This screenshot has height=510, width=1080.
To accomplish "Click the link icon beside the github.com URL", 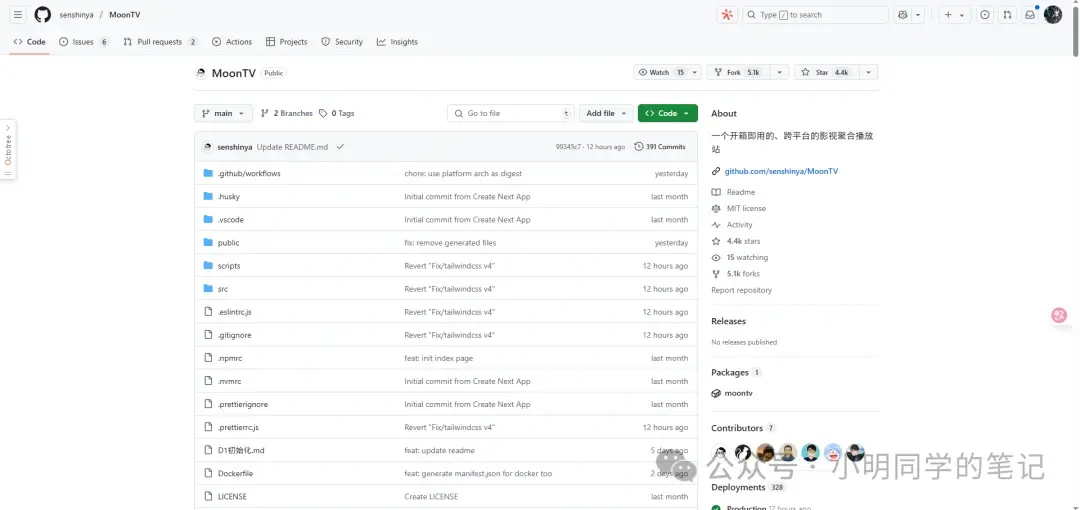I will click(716, 171).
